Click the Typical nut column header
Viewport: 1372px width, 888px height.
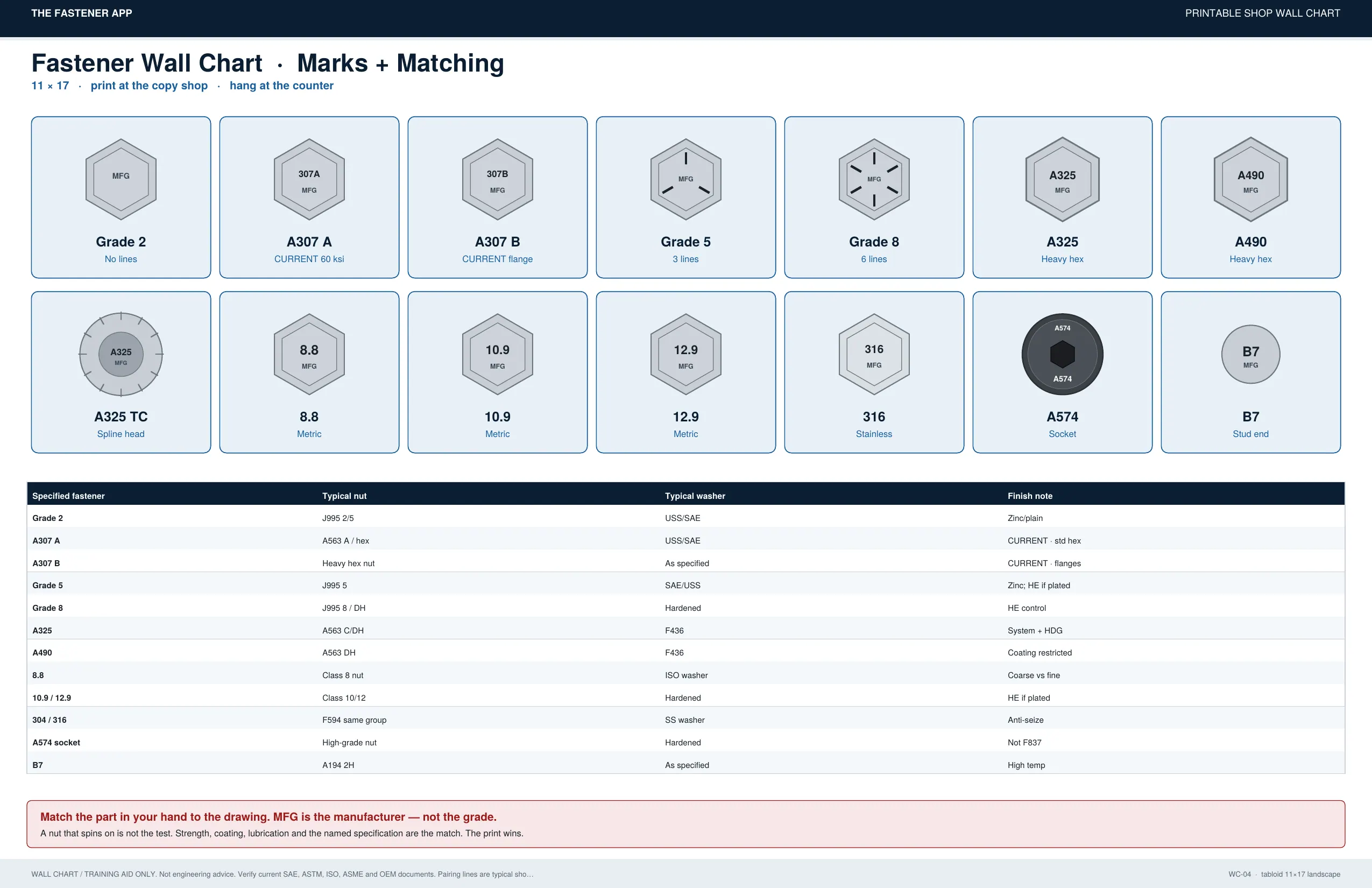click(344, 496)
